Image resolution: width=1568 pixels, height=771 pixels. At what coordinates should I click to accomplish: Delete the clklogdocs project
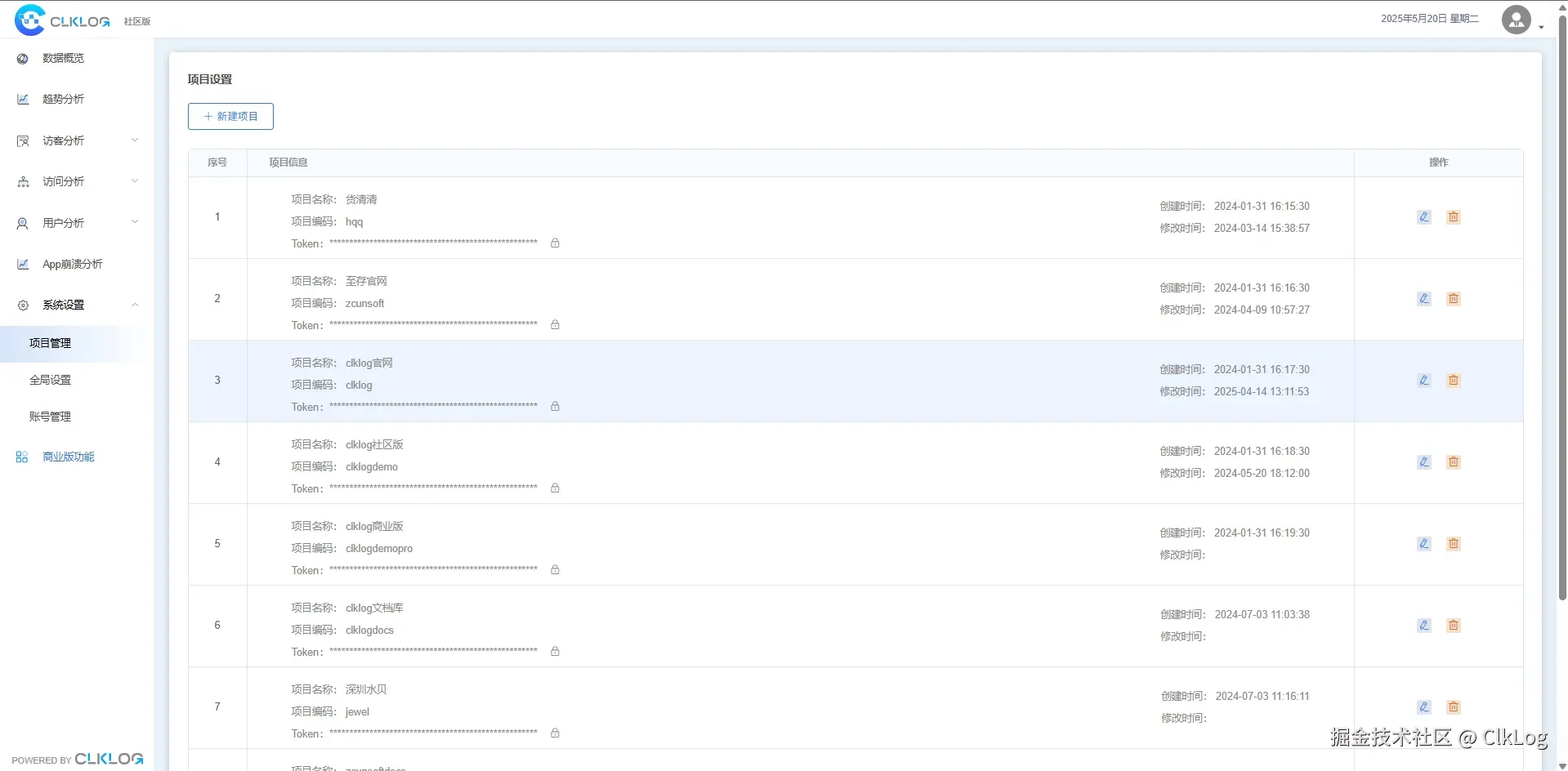1453,626
